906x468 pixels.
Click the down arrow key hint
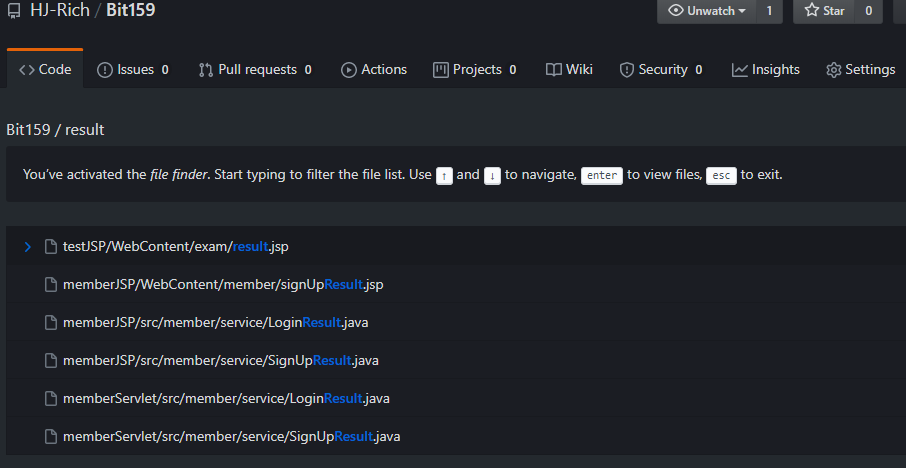[492, 175]
